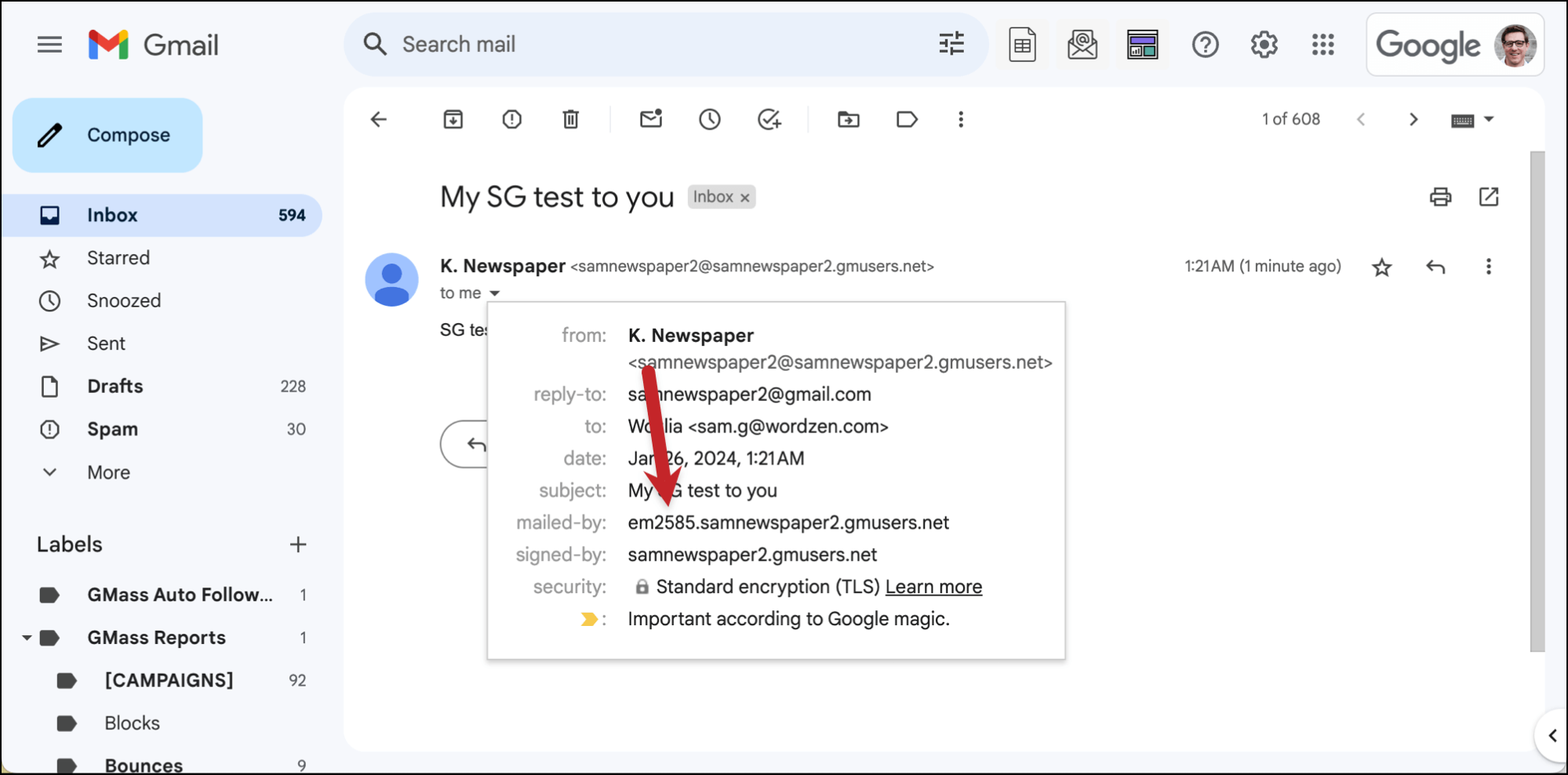
Task: Open the [CAMPAIGNS] label
Action: [169, 680]
